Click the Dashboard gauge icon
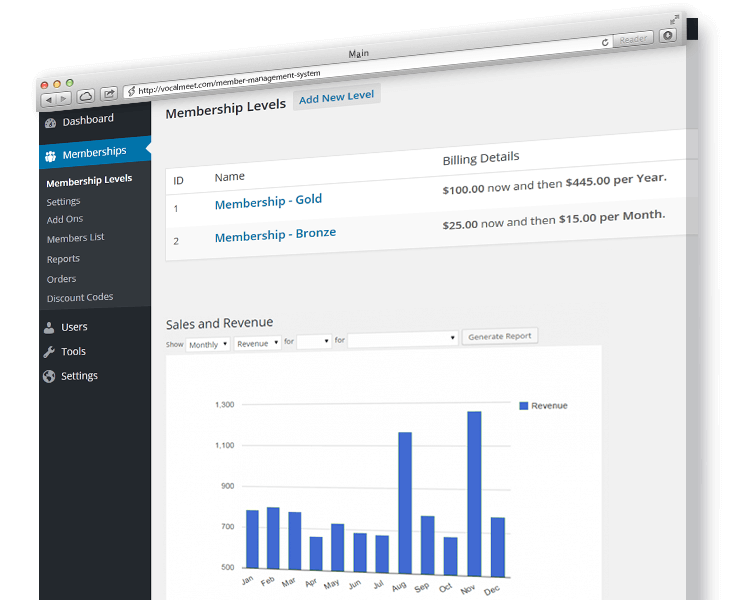Screen dimensions: 731x600 [50, 123]
